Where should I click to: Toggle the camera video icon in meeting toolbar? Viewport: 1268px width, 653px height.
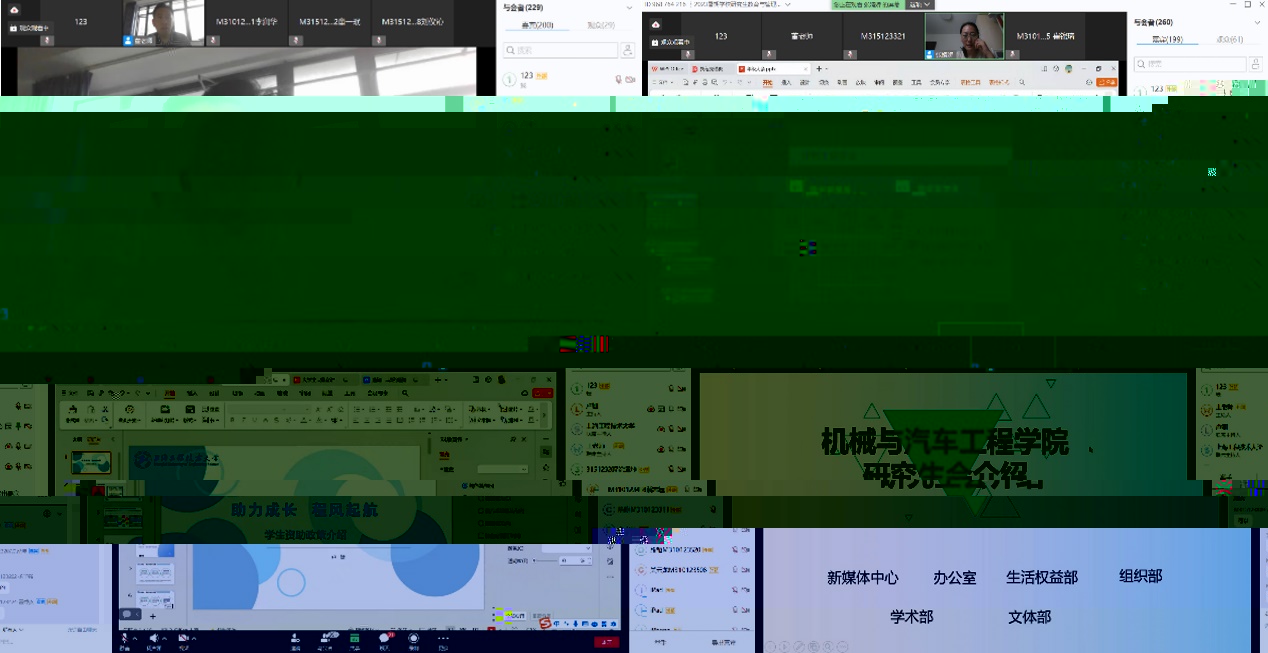(183, 638)
